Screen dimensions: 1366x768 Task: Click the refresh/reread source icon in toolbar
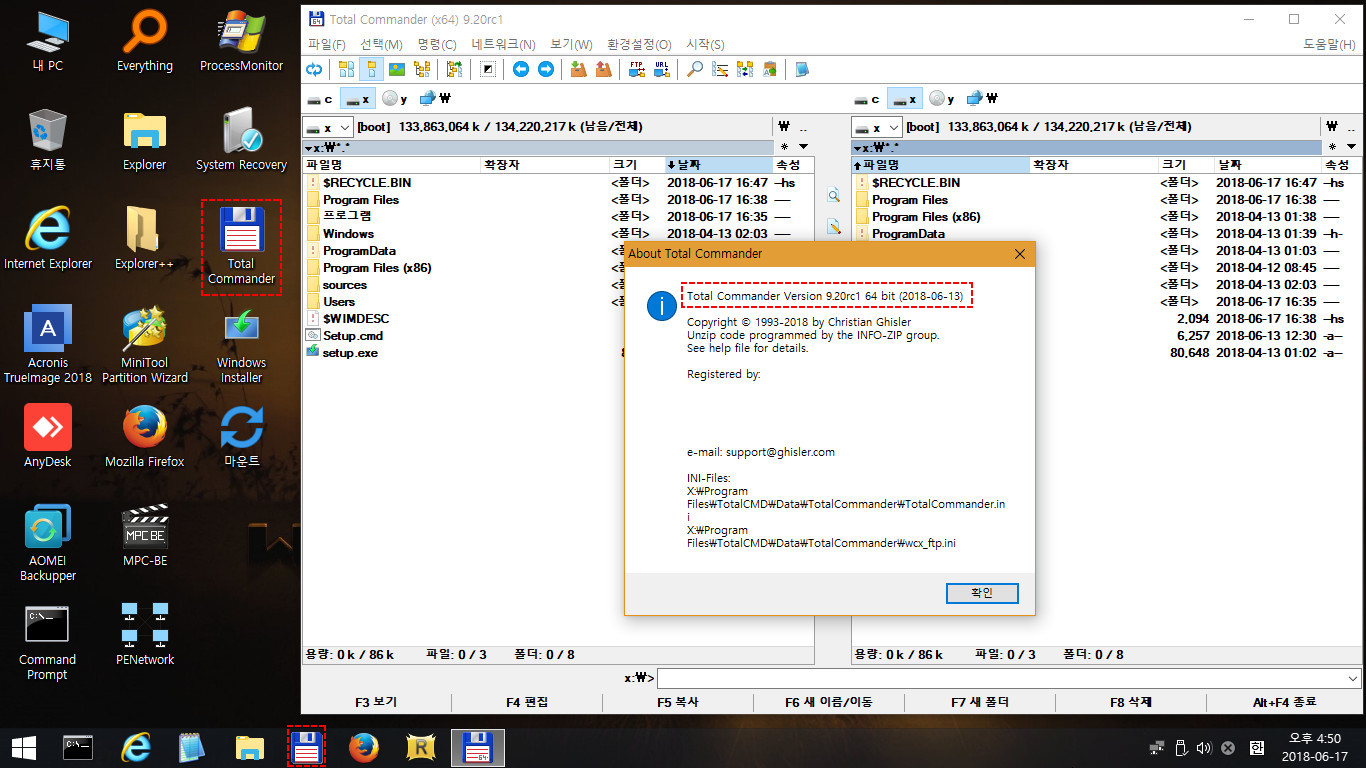pos(314,69)
